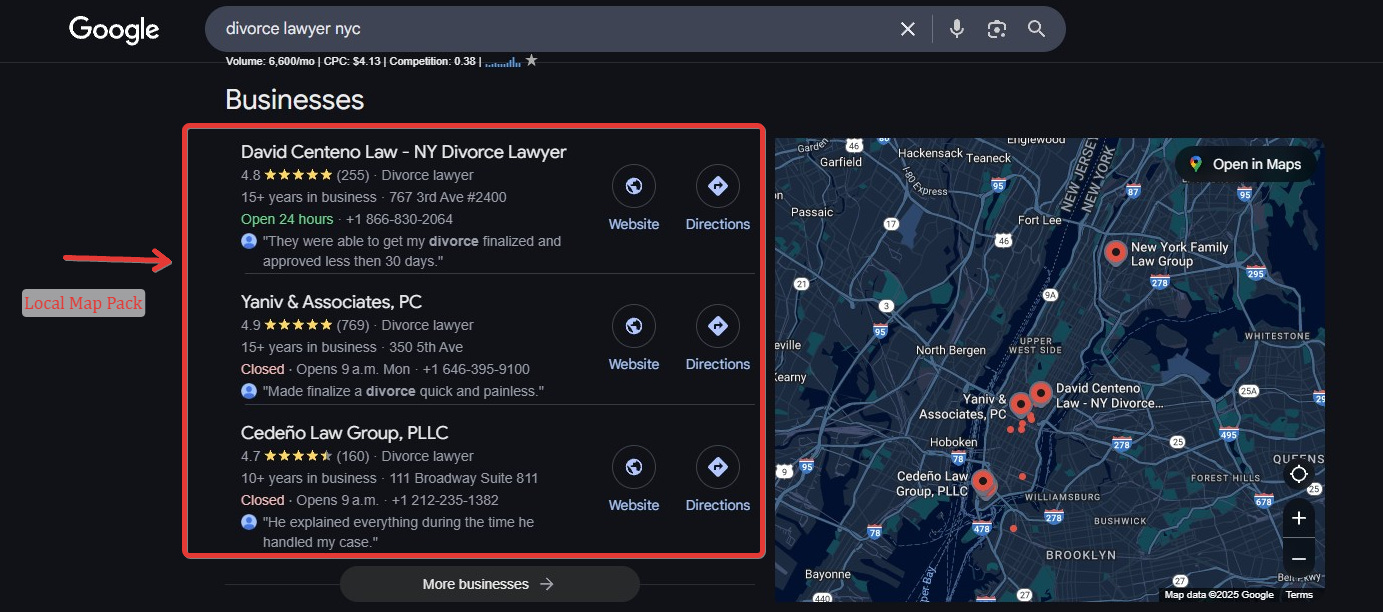Click Williamsburg label on the map
1383x612 pixels.
tap(1062, 495)
